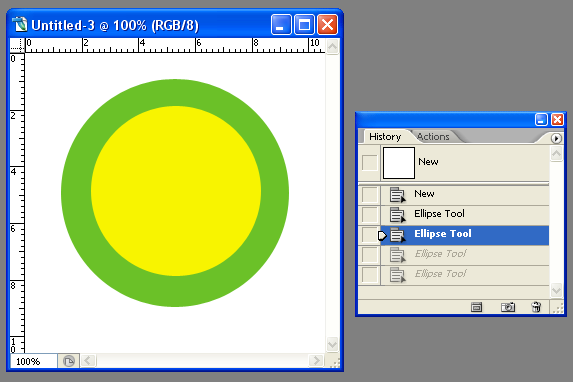The height and width of the screenshot is (382, 573).
Task: Click icon beside first Ellipse Tool state
Action: (398, 215)
